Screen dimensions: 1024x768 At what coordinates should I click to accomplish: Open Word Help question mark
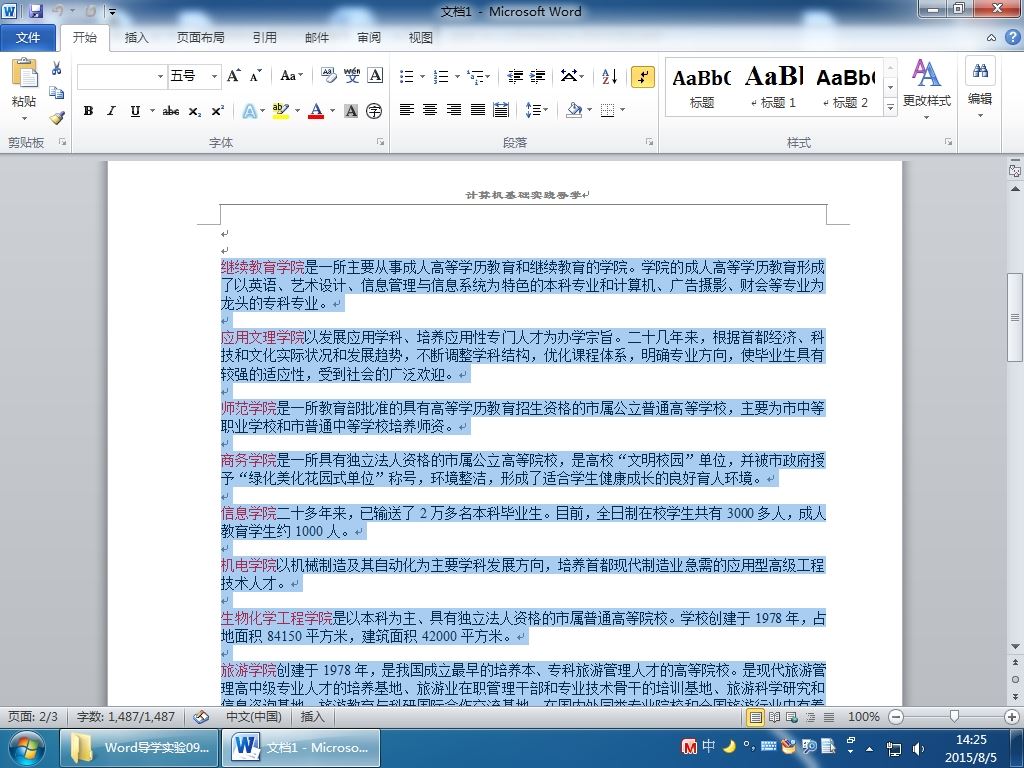[1012, 37]
